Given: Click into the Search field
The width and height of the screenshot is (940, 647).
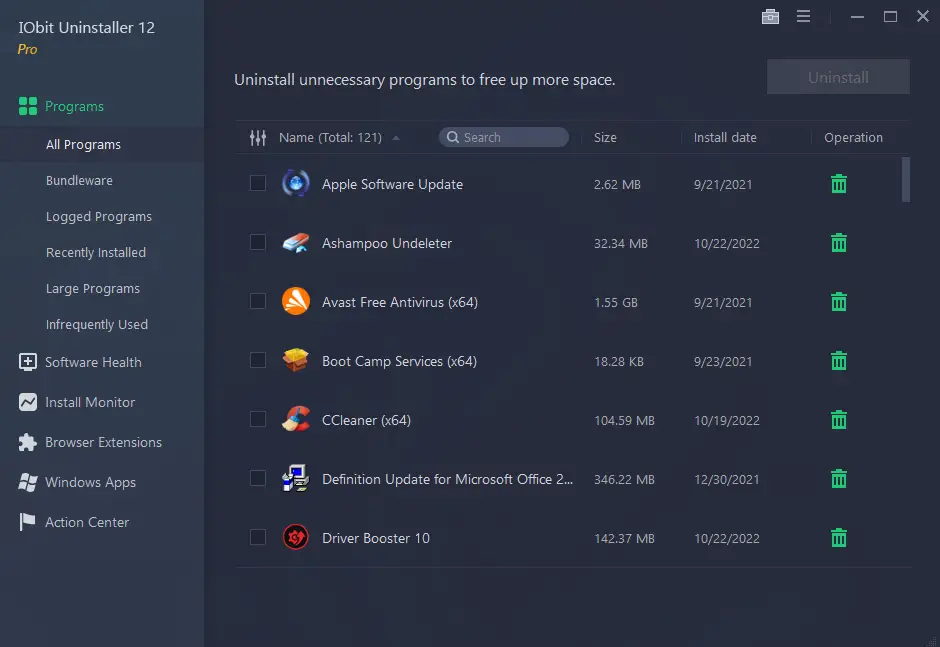Looking at the screenshot, I should 504,137.
